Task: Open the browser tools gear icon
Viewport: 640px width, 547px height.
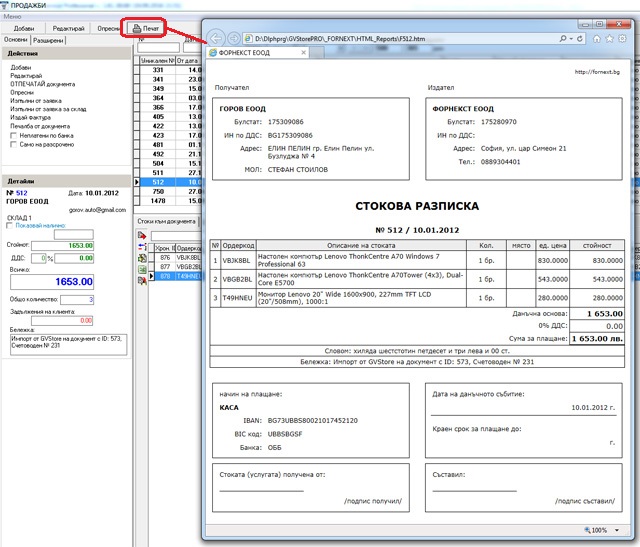Action: 622,38
